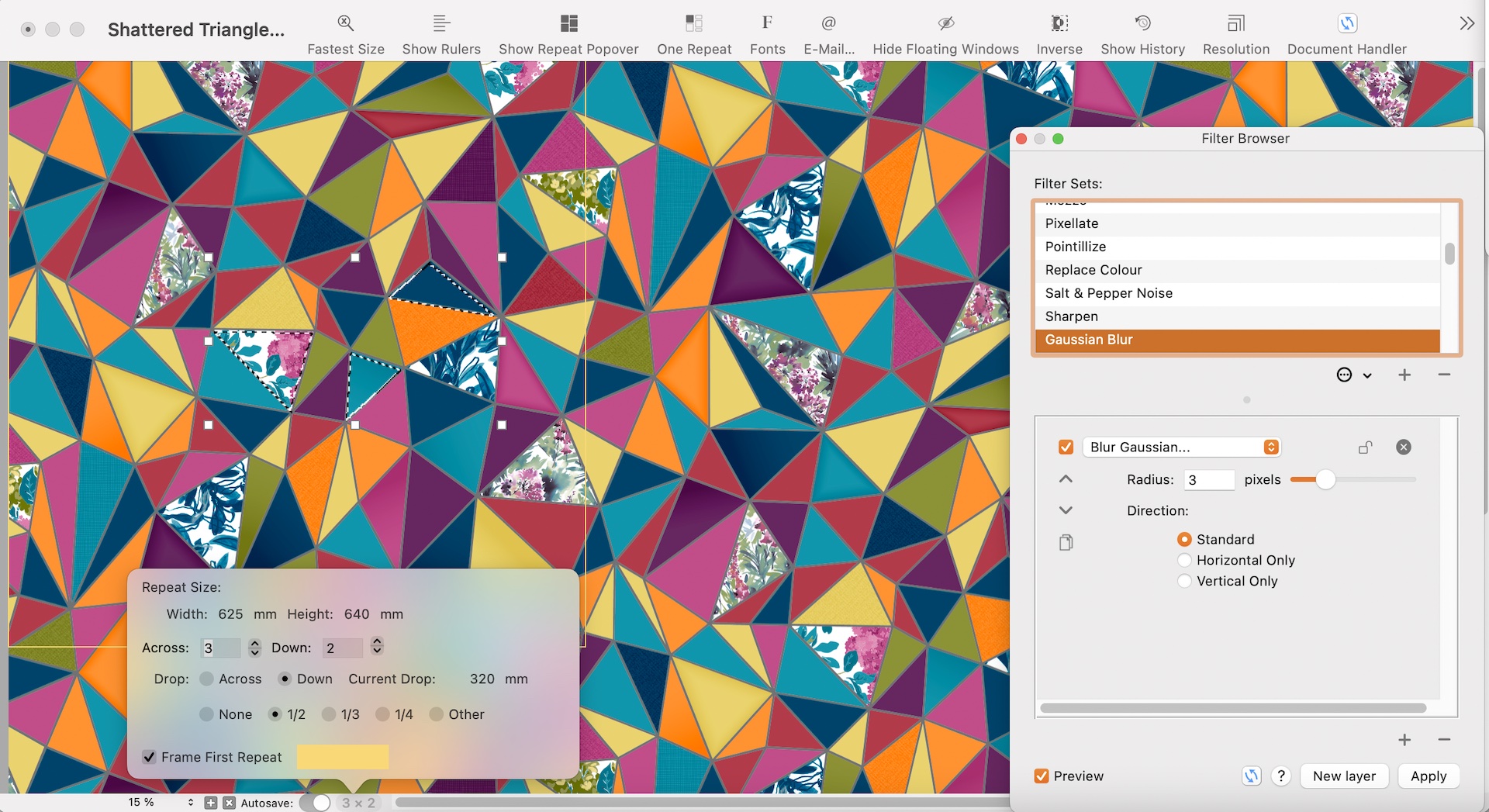
Task: Open Show History in toolbar
Action: (1143, 23)
